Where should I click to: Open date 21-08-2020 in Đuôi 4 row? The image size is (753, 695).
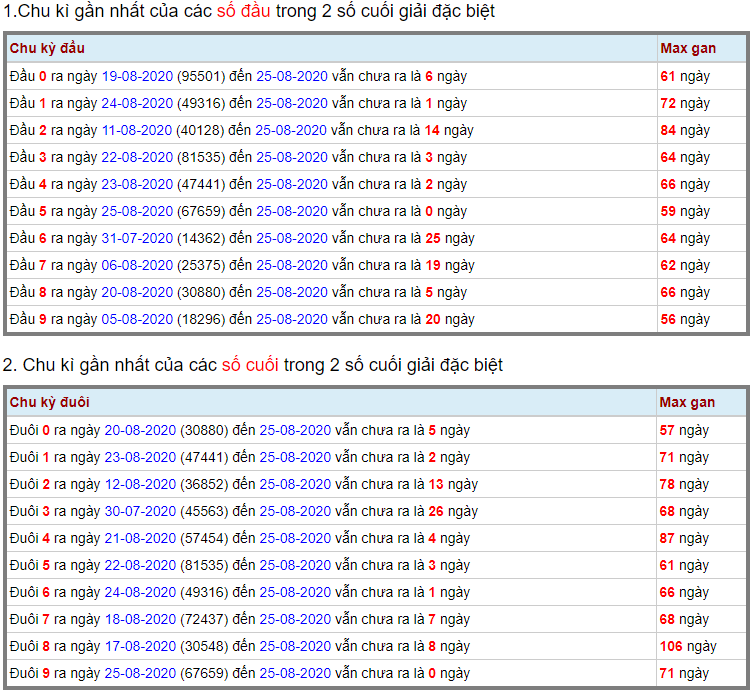tap(140, 538)
